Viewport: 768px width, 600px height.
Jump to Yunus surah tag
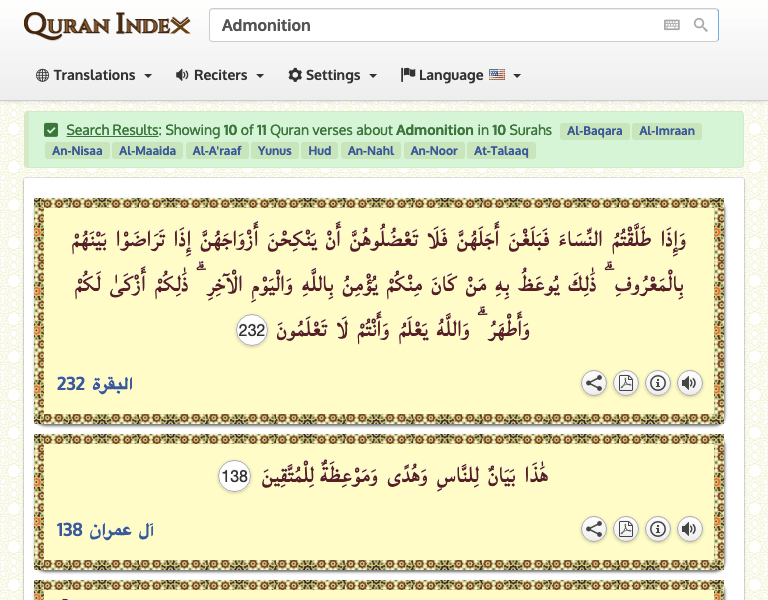point(275,151)
